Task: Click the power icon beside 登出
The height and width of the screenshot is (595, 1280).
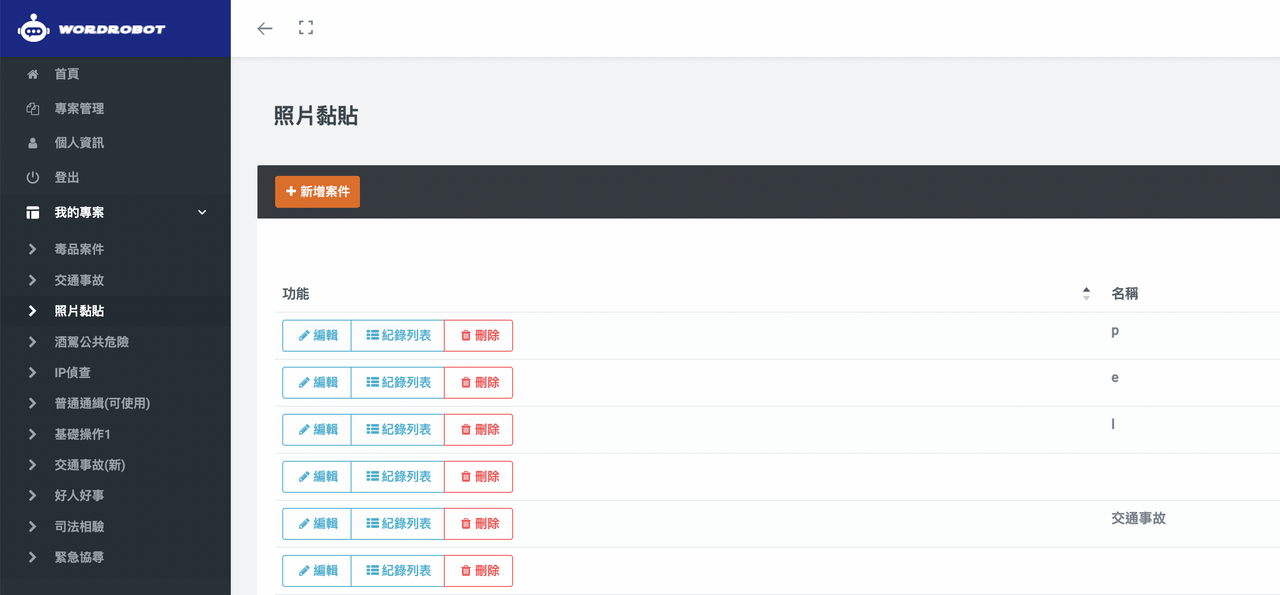Action: click(x=33, y=177)
